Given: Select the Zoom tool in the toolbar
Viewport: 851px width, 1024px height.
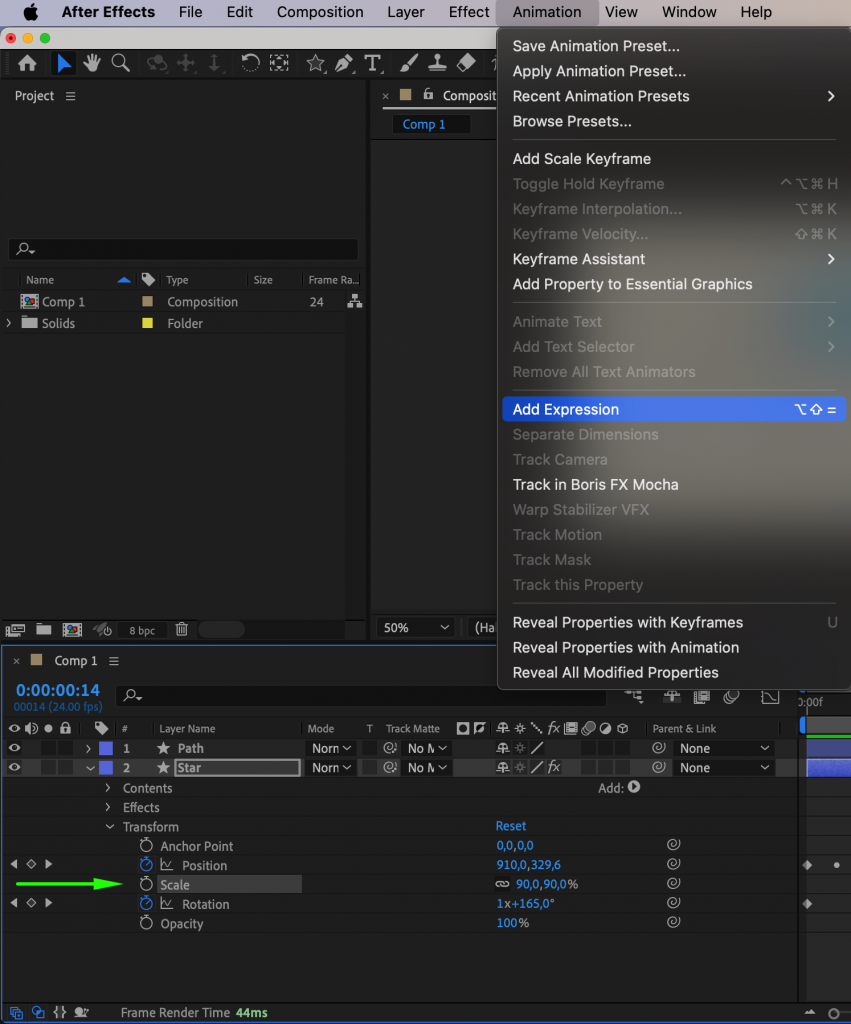Looking at the screenshot, I should pyautogui.click(x=121, y=62).
